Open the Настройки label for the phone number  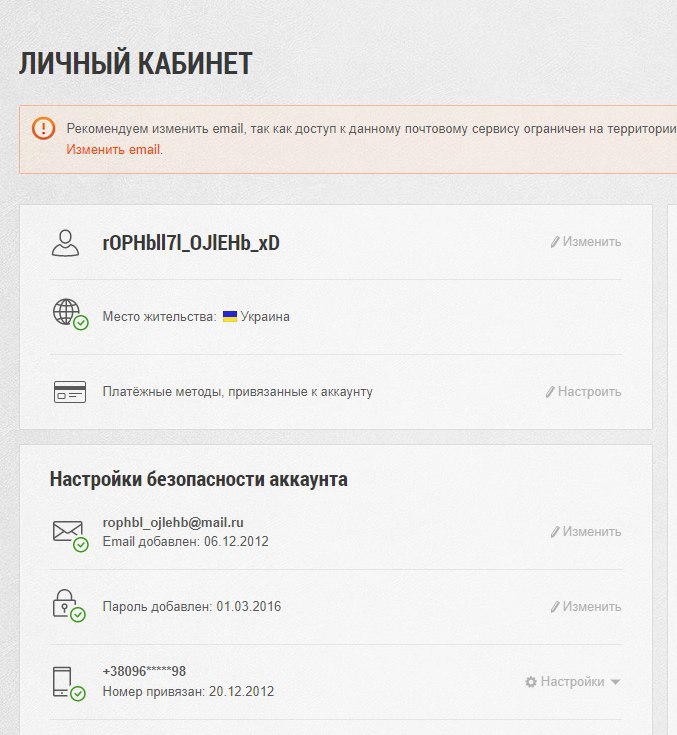[x=572, y=682]
